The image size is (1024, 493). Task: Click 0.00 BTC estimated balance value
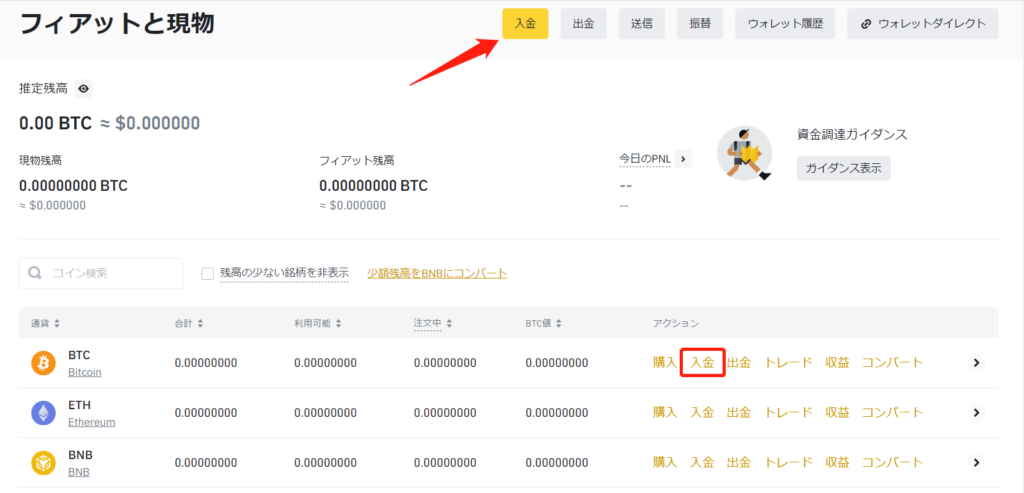click(x=56, y=123)
